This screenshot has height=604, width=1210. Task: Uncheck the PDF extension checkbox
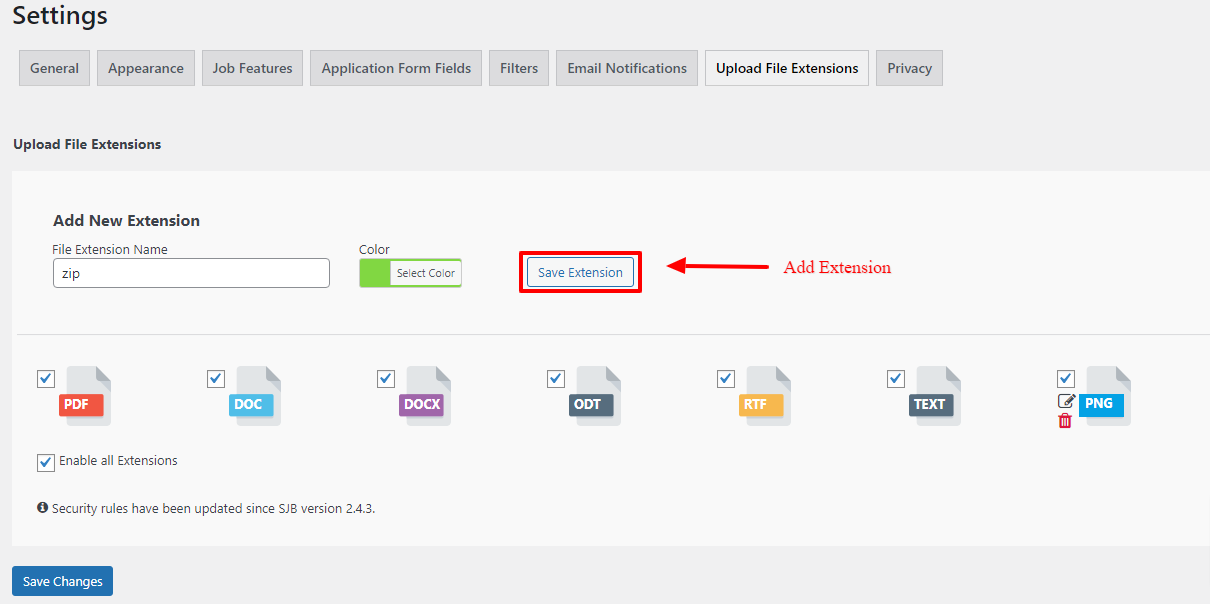pyautogui.click(x=46, y=379)
